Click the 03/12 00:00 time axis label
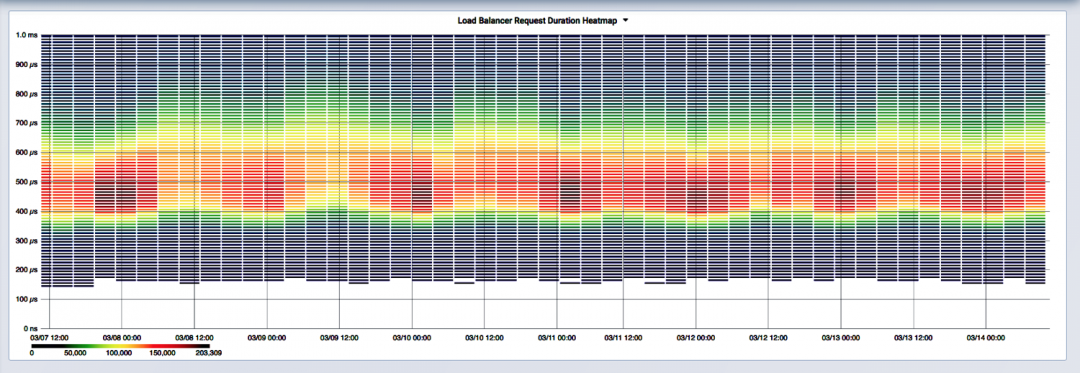This screenshot has width=1080, height=373. point(695,338)
